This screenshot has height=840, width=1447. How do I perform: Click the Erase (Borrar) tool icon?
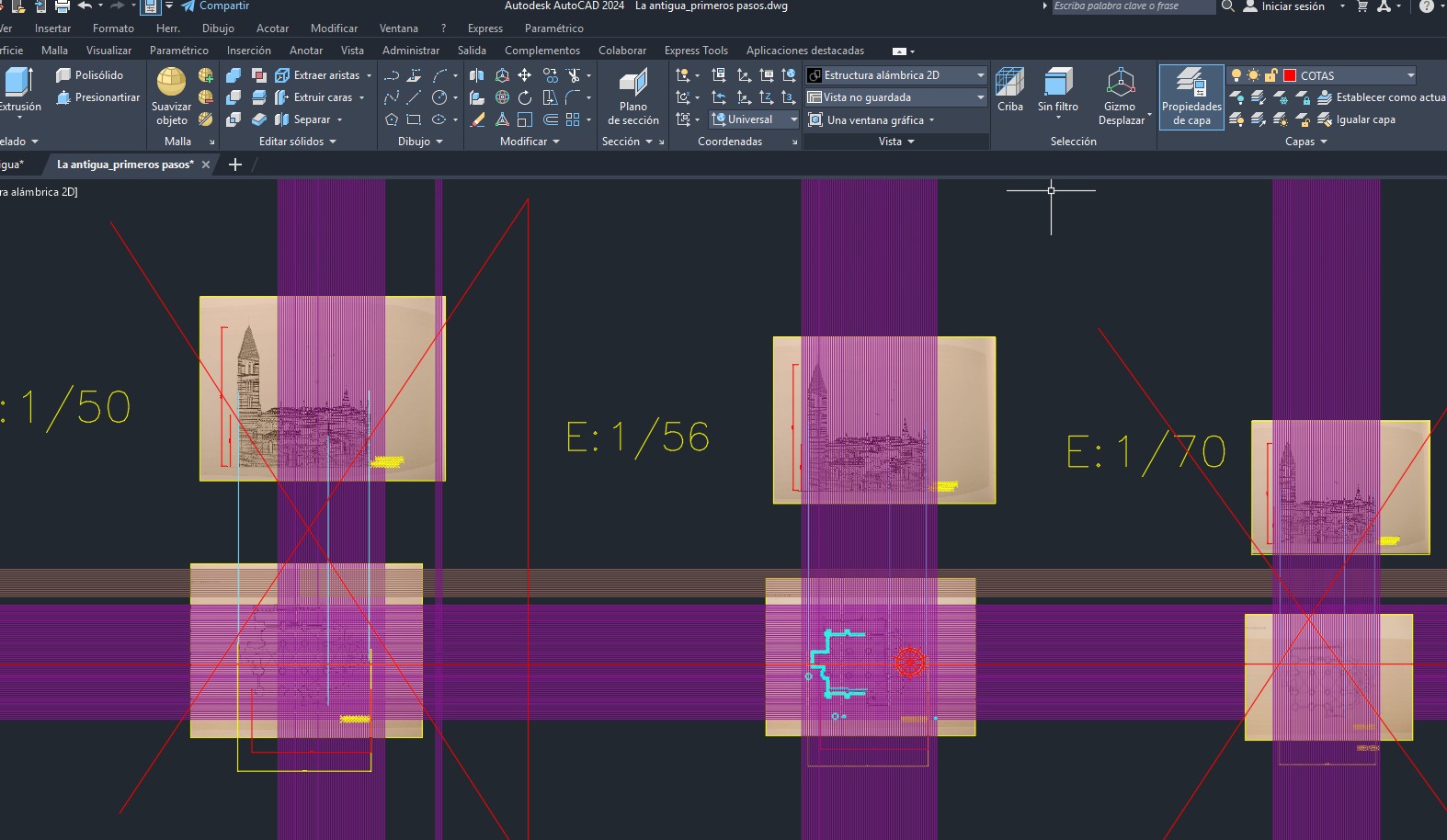477,119
